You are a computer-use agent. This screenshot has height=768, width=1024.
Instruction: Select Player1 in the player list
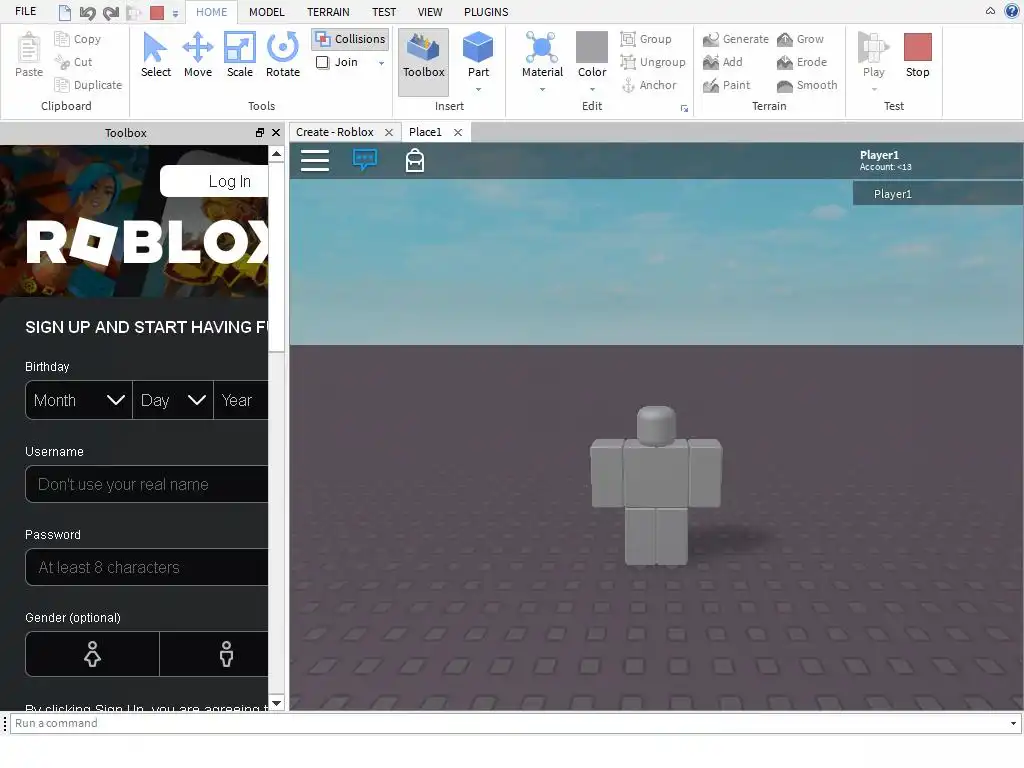[938, 194]
